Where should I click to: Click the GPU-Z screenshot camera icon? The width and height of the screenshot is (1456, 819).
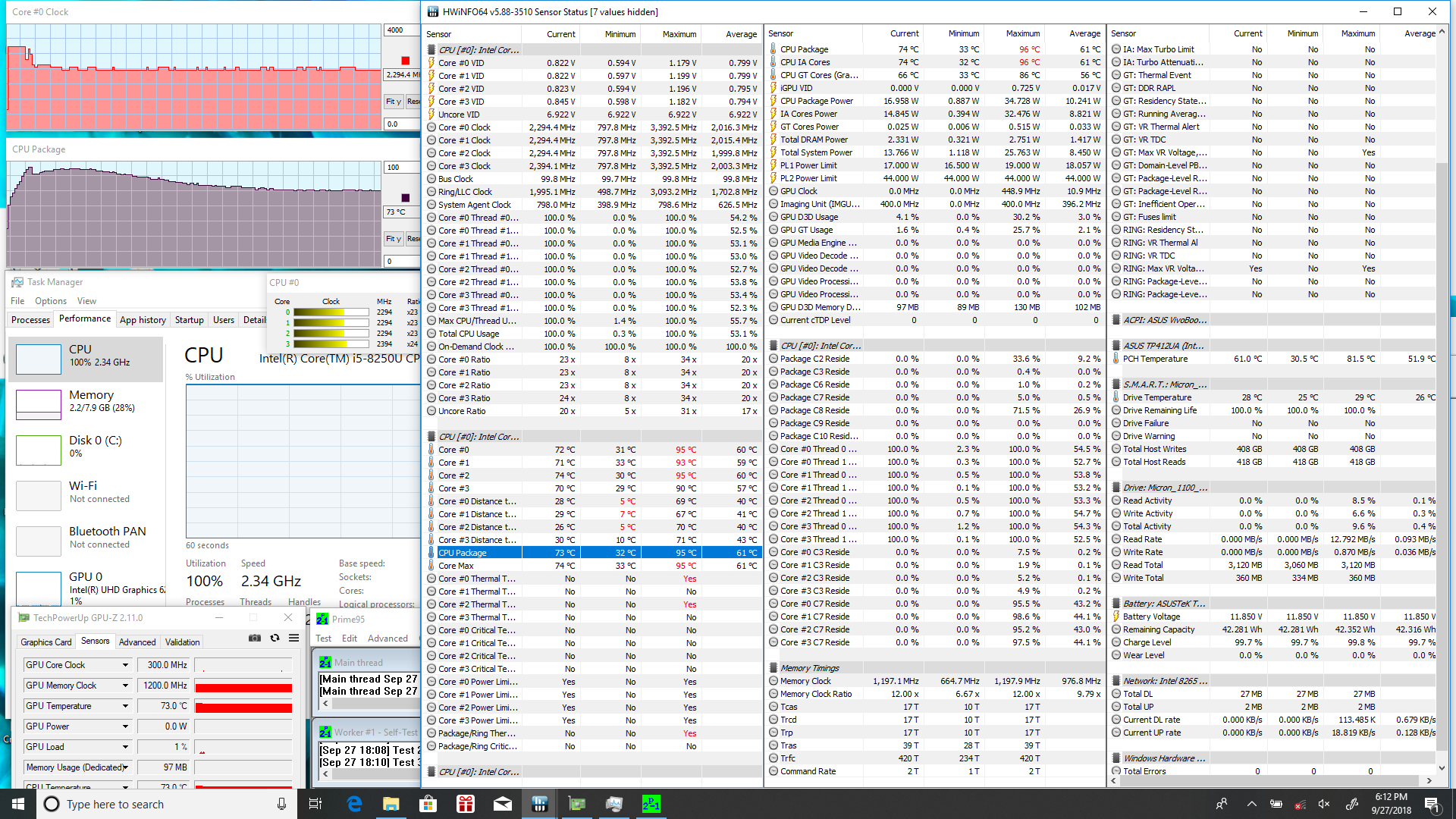pos(255,639)
